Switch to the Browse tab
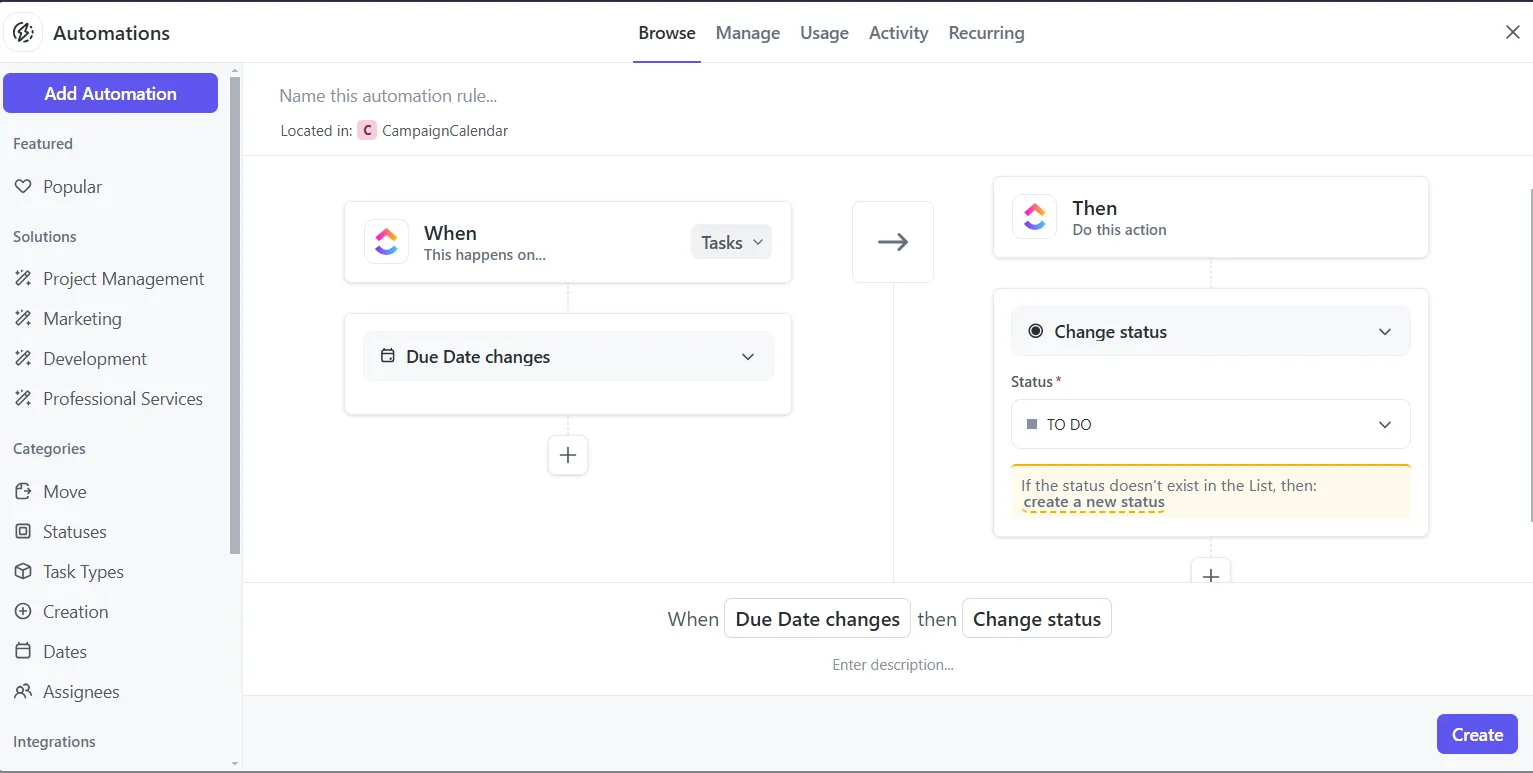 point(667,33)
